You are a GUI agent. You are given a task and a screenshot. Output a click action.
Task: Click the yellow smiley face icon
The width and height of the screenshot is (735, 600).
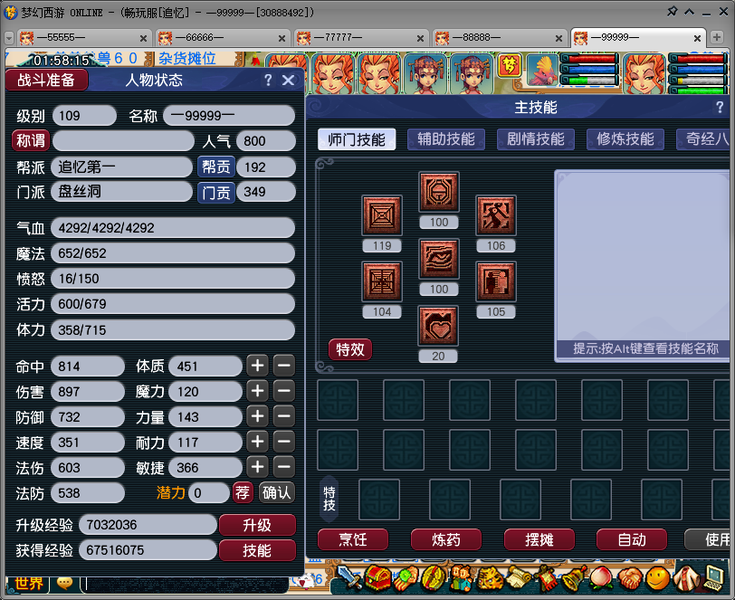(x=658, y=578)
